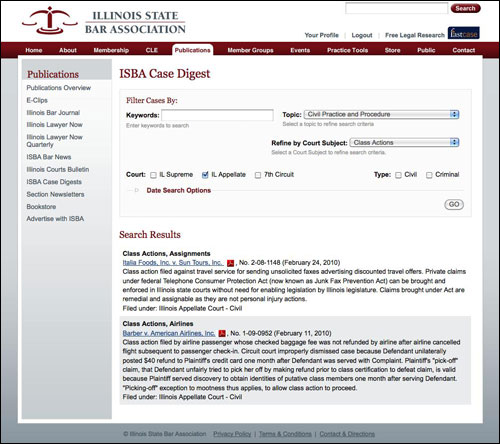Screen dimensions: 500x444
Task: Open Illinois Lawyer Now Quarterly link
Action: tap(54, 141)
